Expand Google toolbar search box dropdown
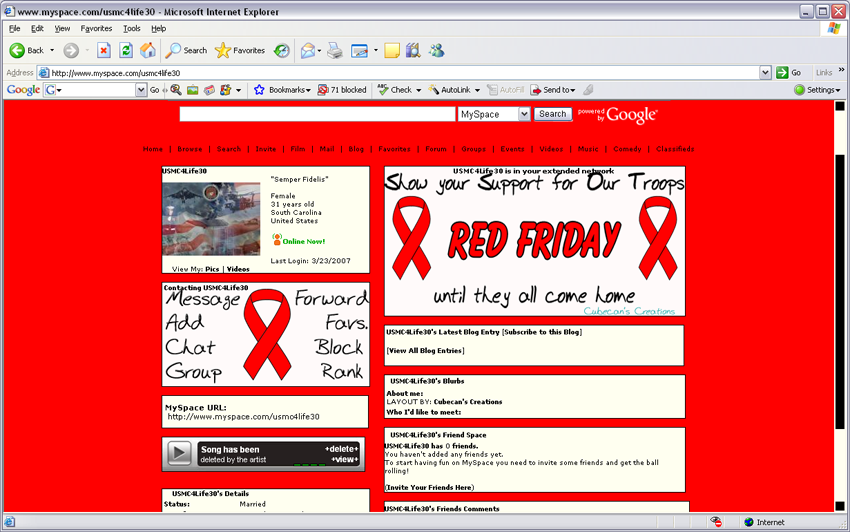The image size is (850, 532). 141,89
